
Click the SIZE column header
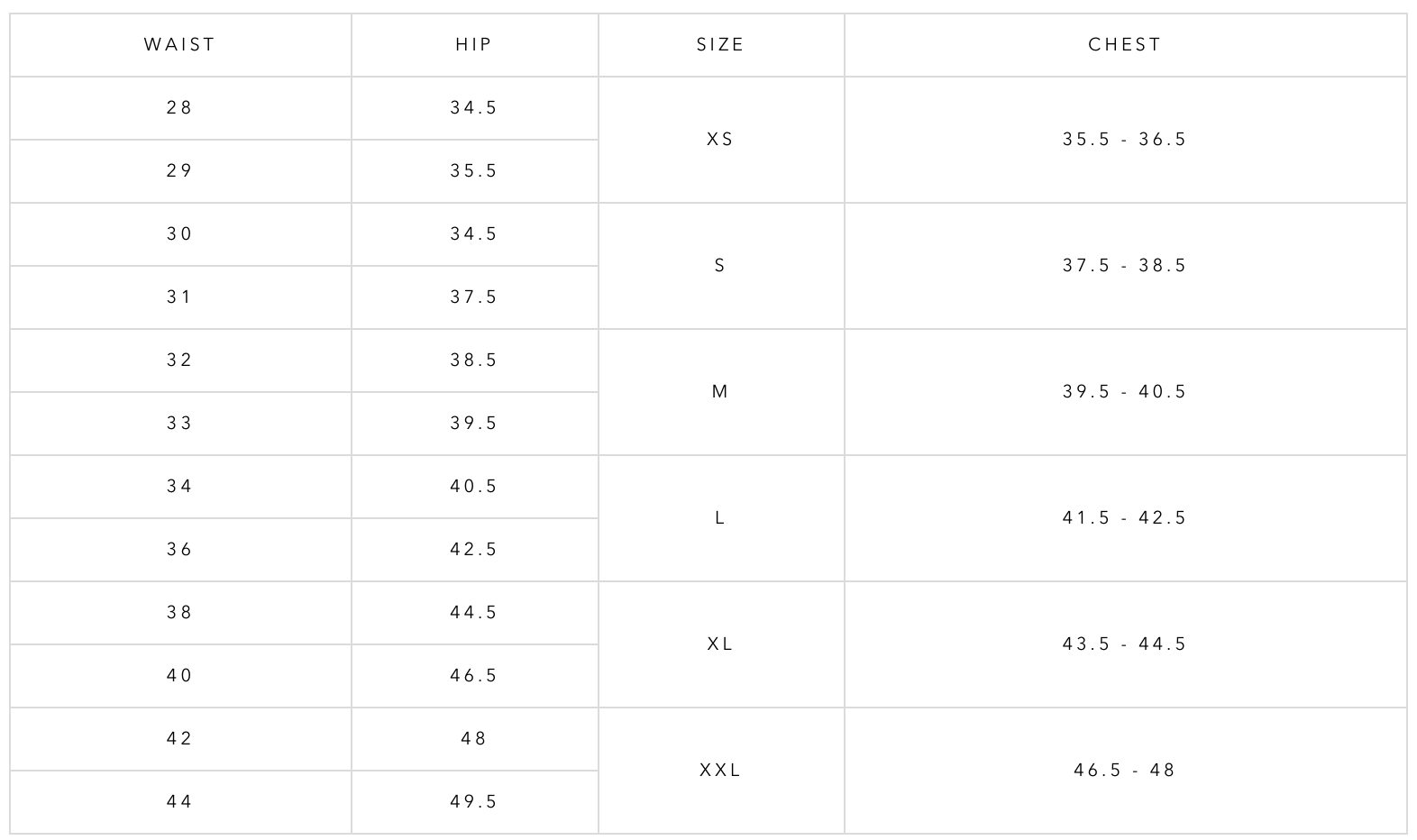tap(720, 45)
